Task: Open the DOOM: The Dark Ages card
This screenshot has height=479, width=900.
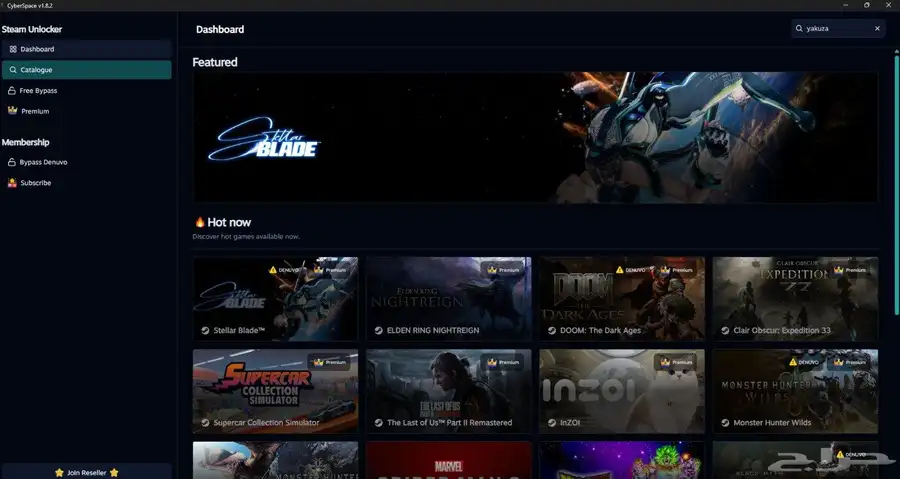Action: click(622, 299)
